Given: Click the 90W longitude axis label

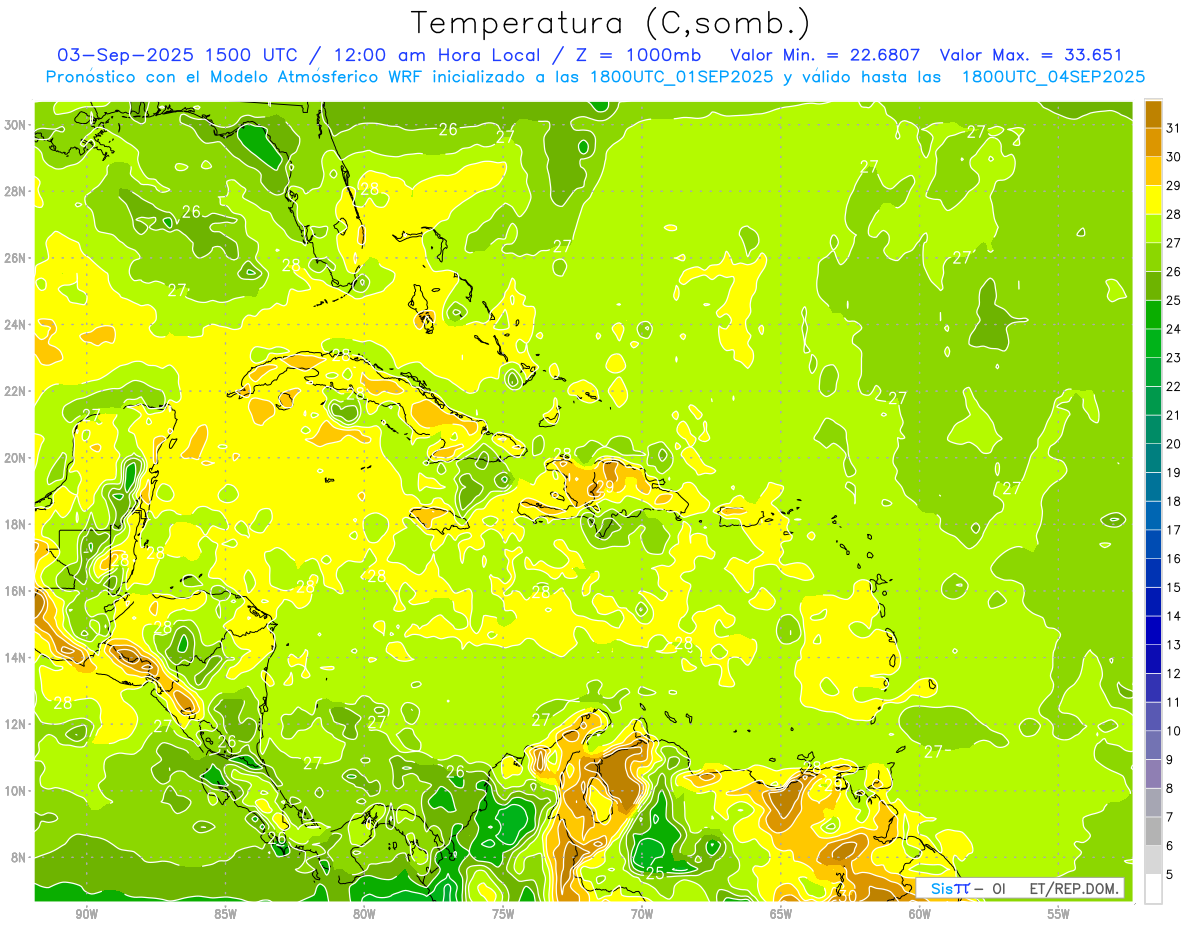Looking at the screenshot, I should click(86, 914).
